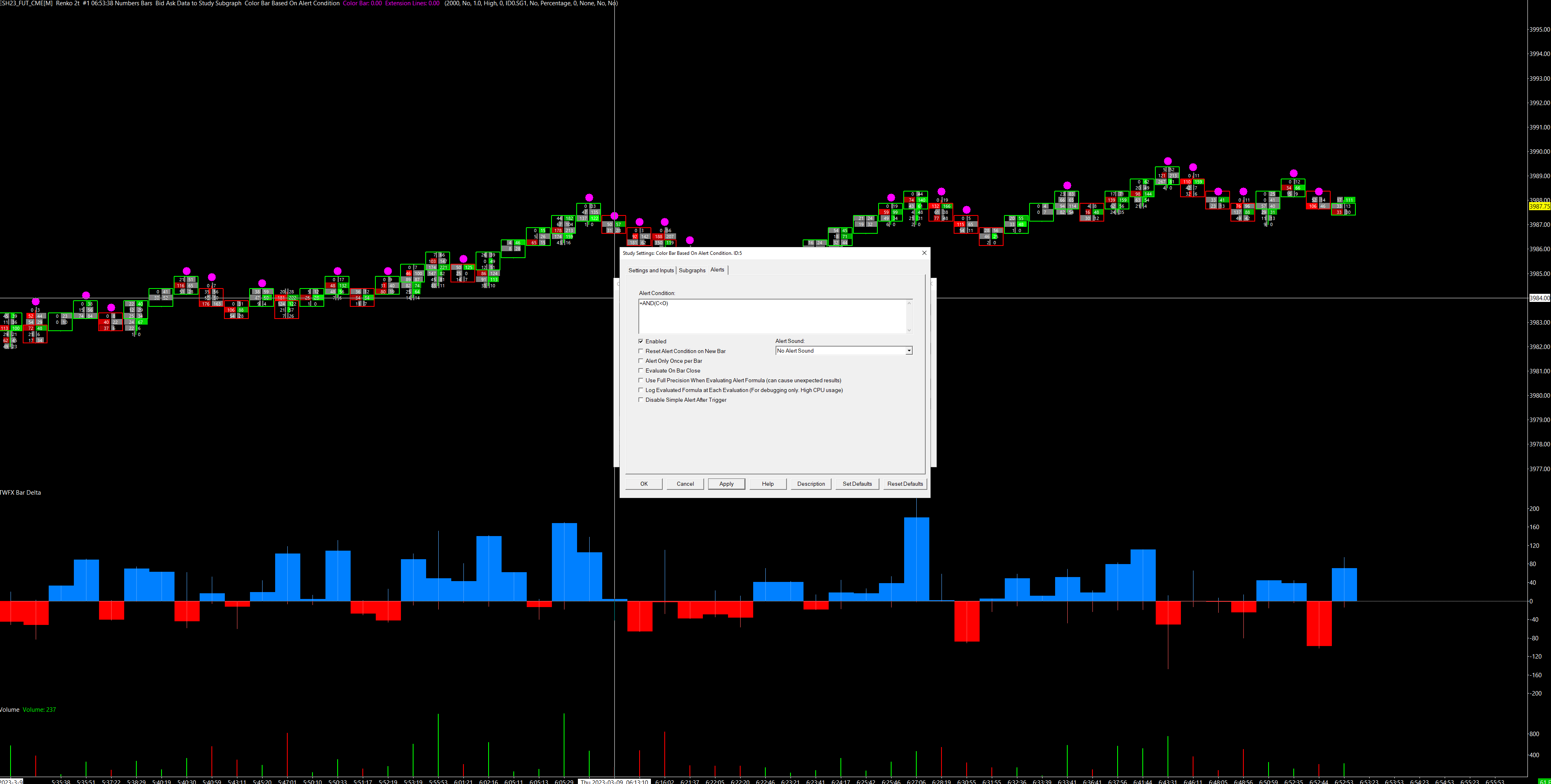Viewport: 1551px width, 784px height.
Task: Enable Use Full Precision When Evaluating checkbox
Action: [x=641, y=381]
